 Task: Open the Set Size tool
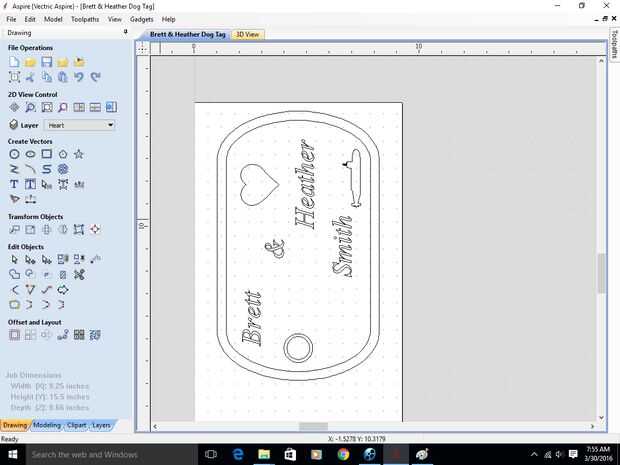click(x=30, y=229)
